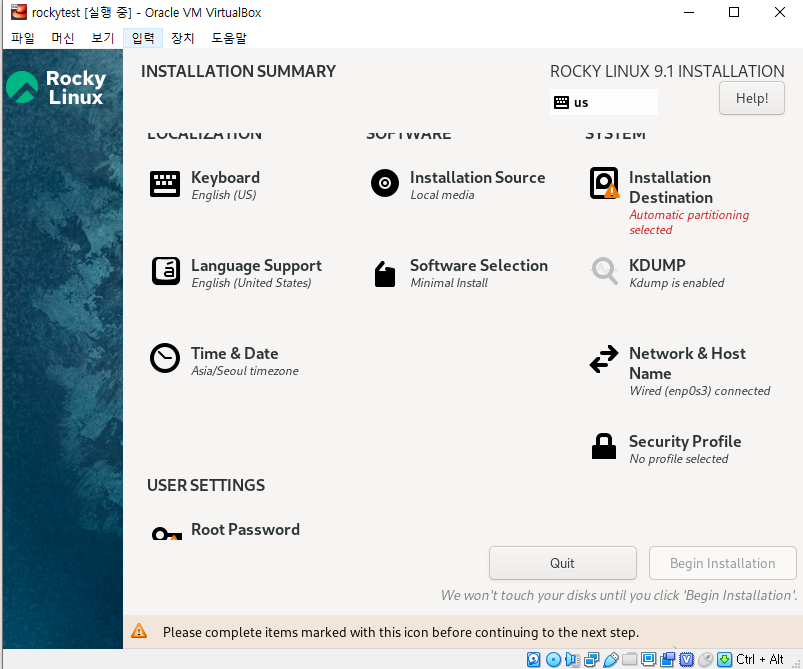The height and width of the screenshot is (669, 803).
Task: Click 'English (United States)' text
Action: [x=251, y=283]
